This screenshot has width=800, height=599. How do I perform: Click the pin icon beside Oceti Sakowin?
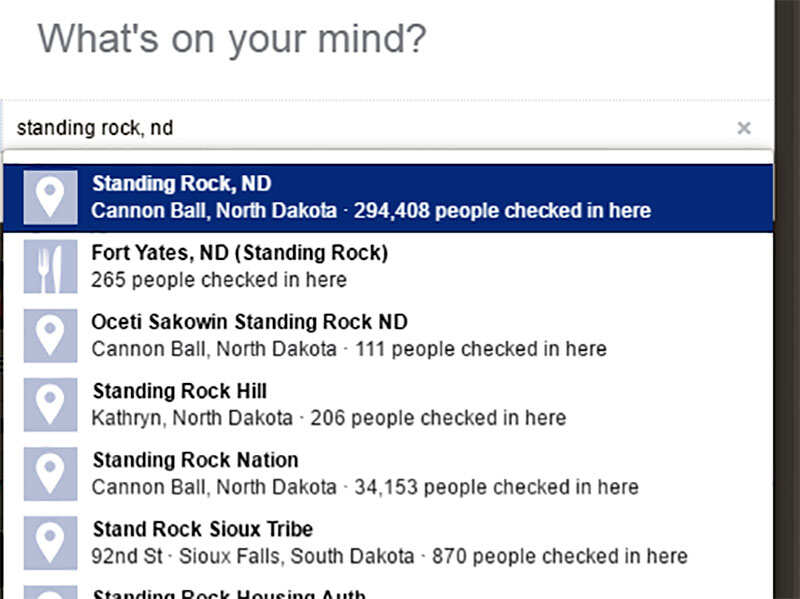[x=51, y=336]
